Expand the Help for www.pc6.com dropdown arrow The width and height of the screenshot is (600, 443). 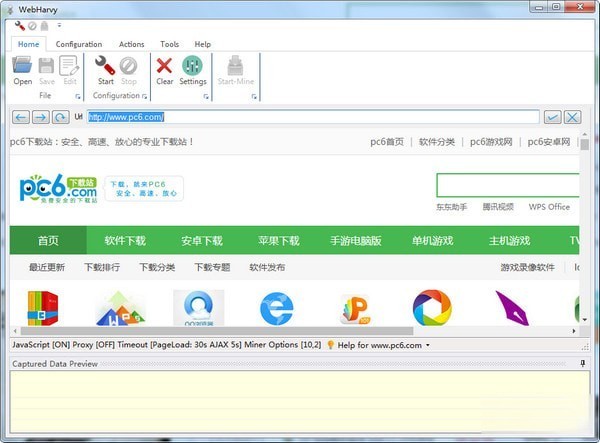(x=428, y=345)
